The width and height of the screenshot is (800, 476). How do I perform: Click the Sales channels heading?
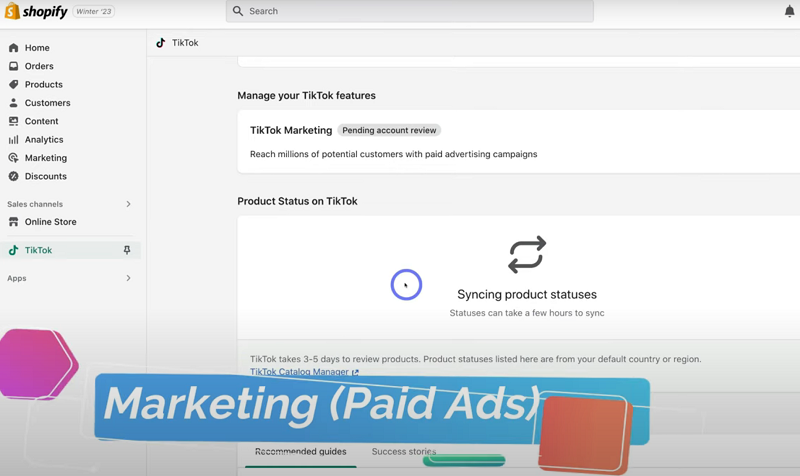35,204
